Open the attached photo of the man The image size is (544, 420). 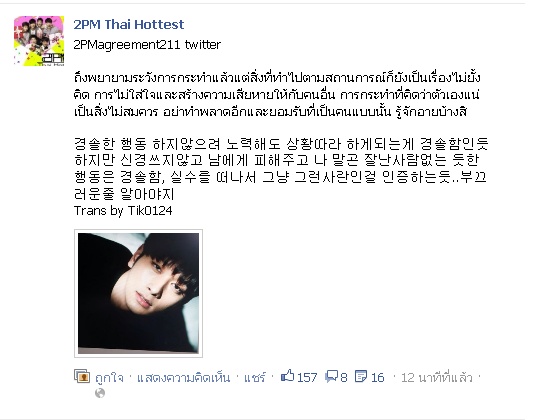138,293
